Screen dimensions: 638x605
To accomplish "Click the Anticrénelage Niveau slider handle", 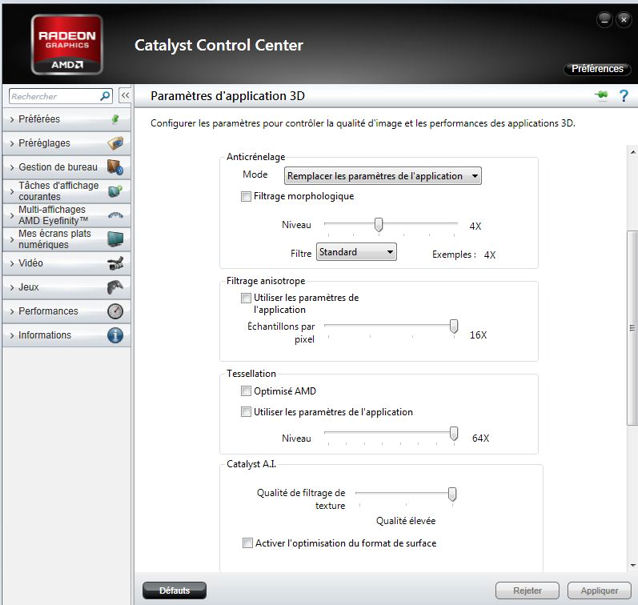I will click(378, 225).
